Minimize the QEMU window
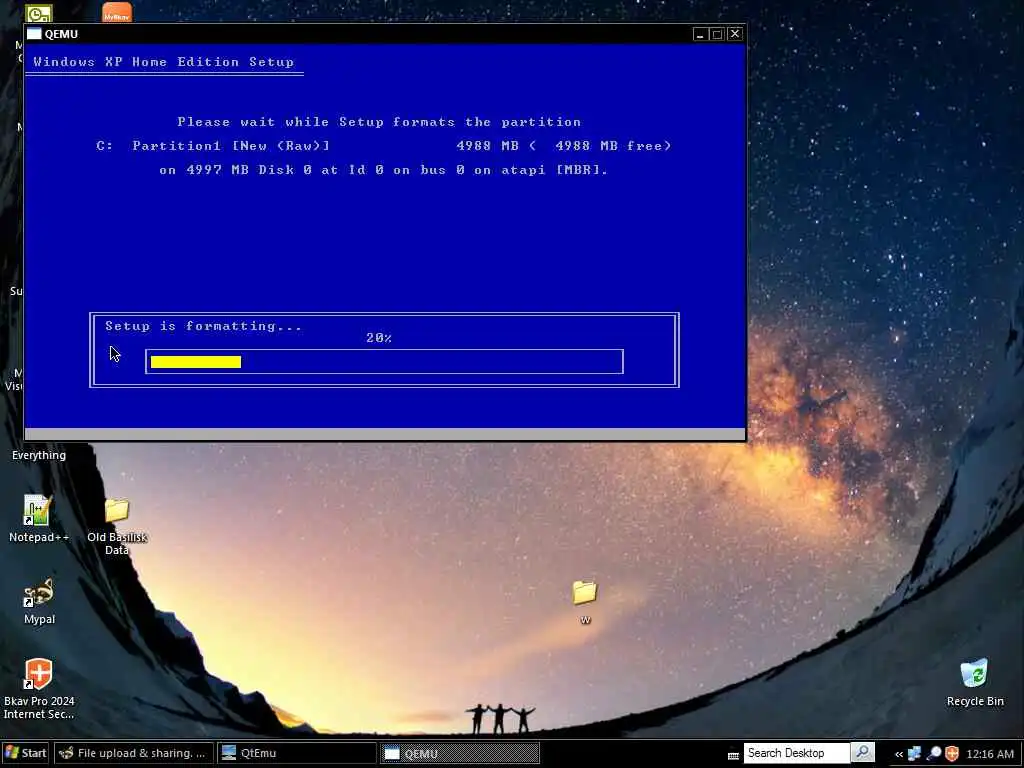The width and height of the screenshot is (1024, 768). pyautogui.click(x=700, y=34)
